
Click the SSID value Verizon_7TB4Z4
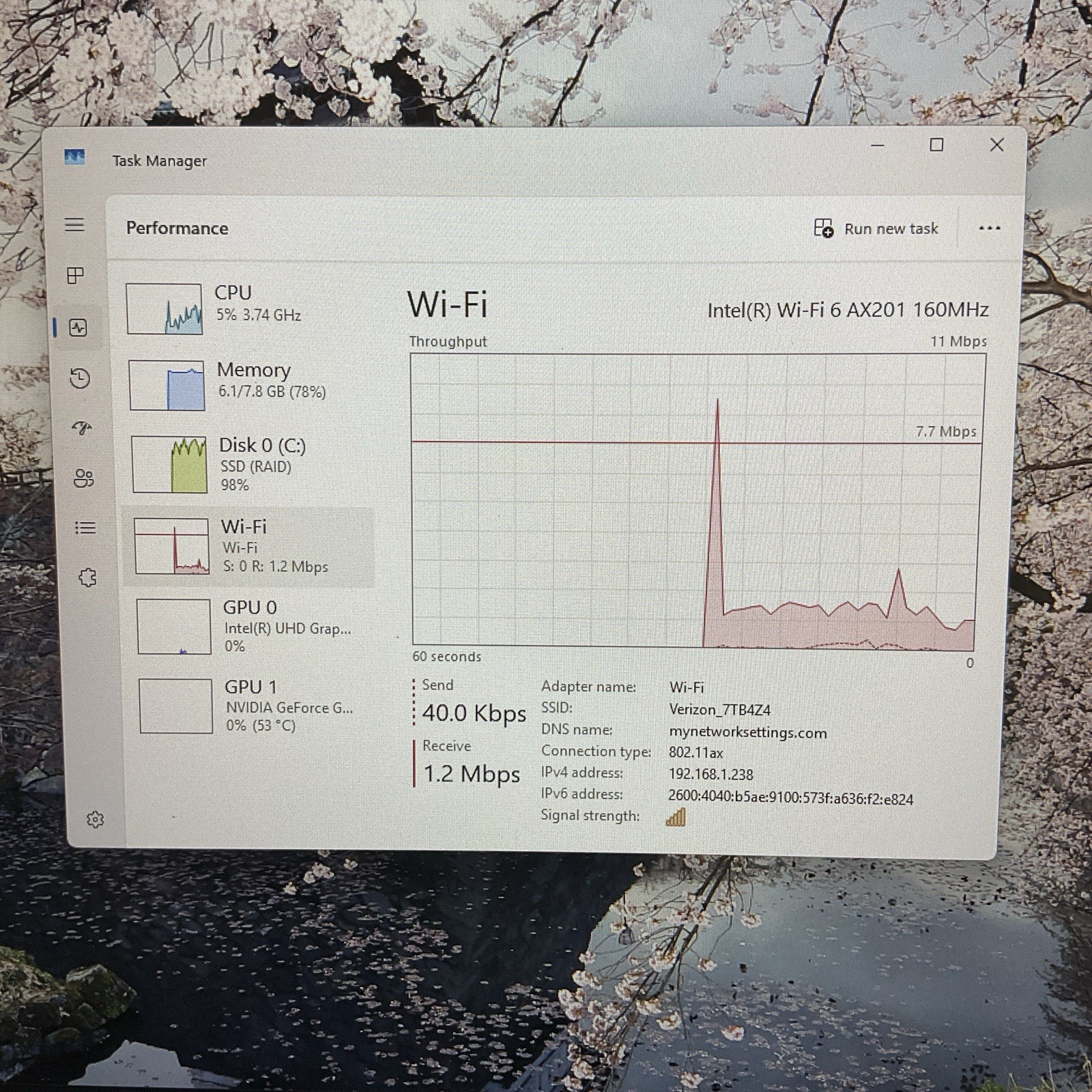(x=719, y=710)
